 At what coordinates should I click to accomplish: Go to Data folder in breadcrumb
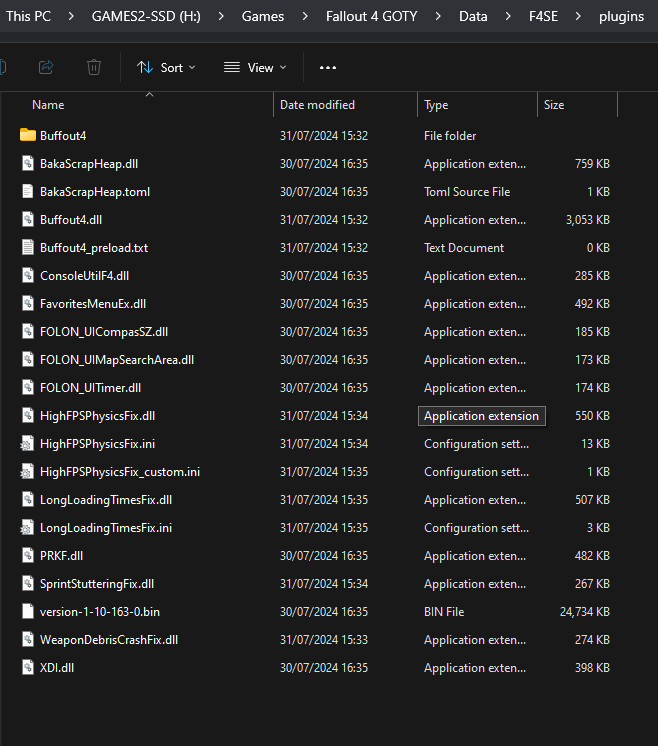click(x=473, y=16)
